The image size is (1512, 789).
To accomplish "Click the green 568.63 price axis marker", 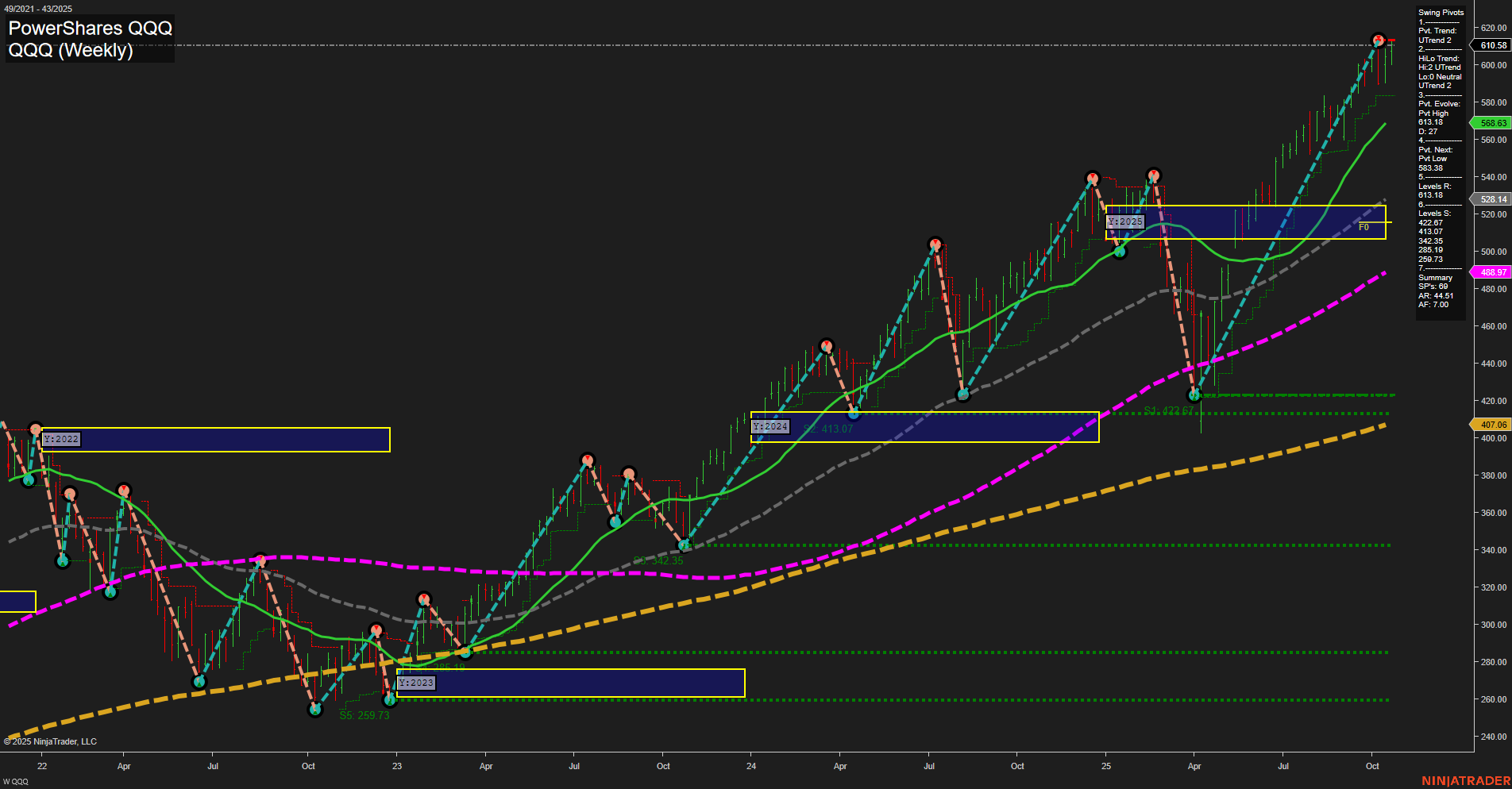I will pos(1494,123).
